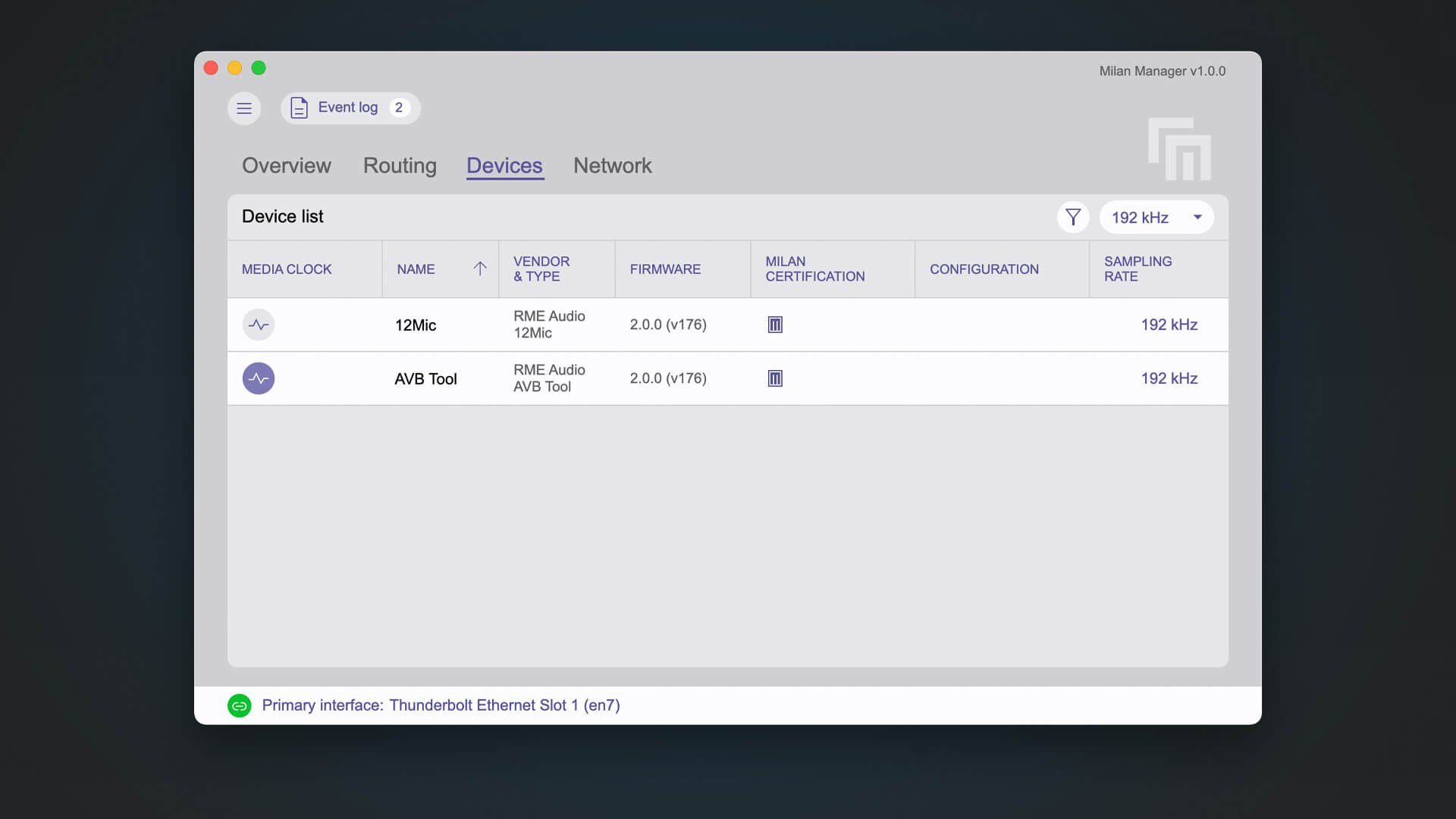Switch to the Overview tab

click(287, 165)
